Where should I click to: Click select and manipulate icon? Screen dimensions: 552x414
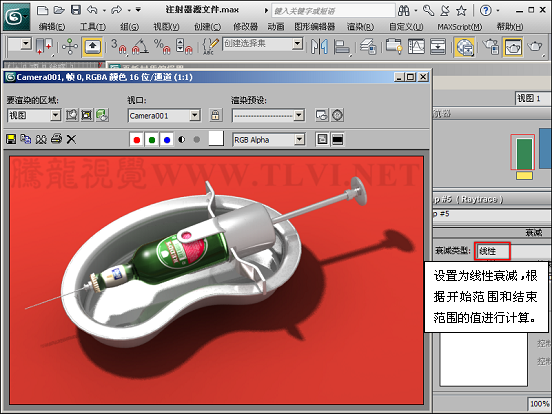70,46
